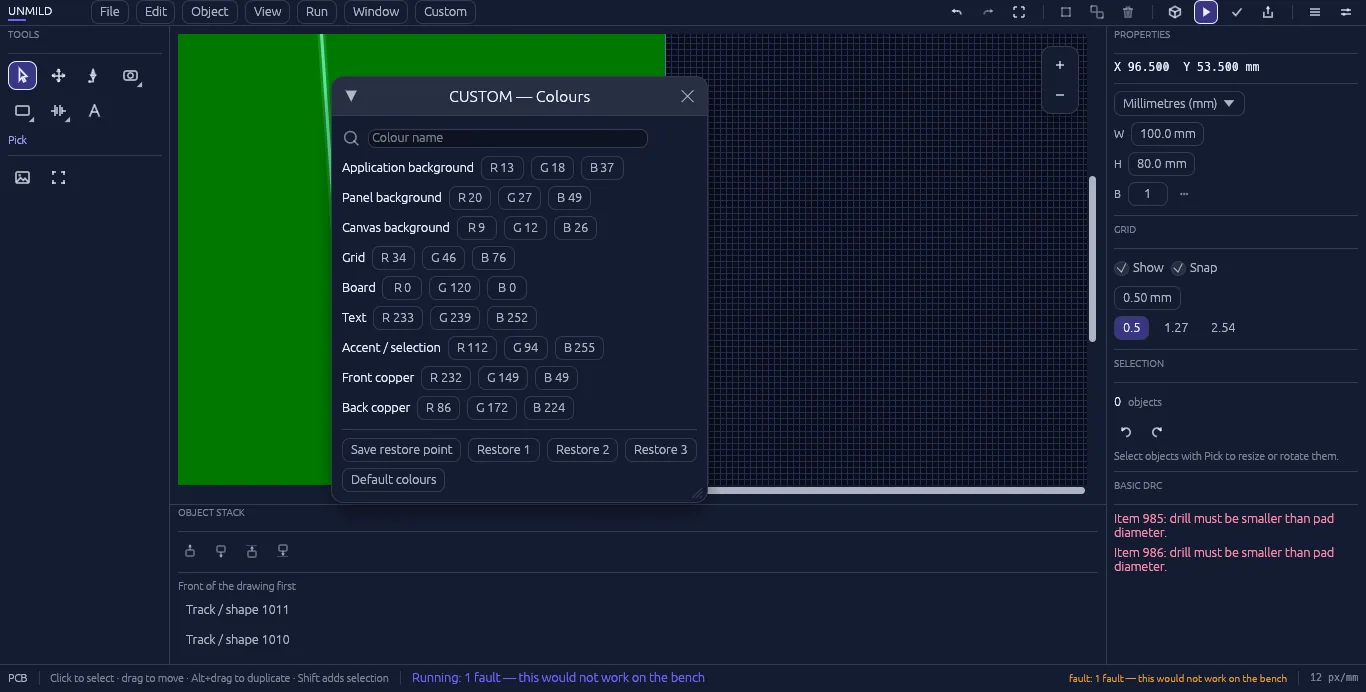Open the Custom menu

tap(445, 12)
